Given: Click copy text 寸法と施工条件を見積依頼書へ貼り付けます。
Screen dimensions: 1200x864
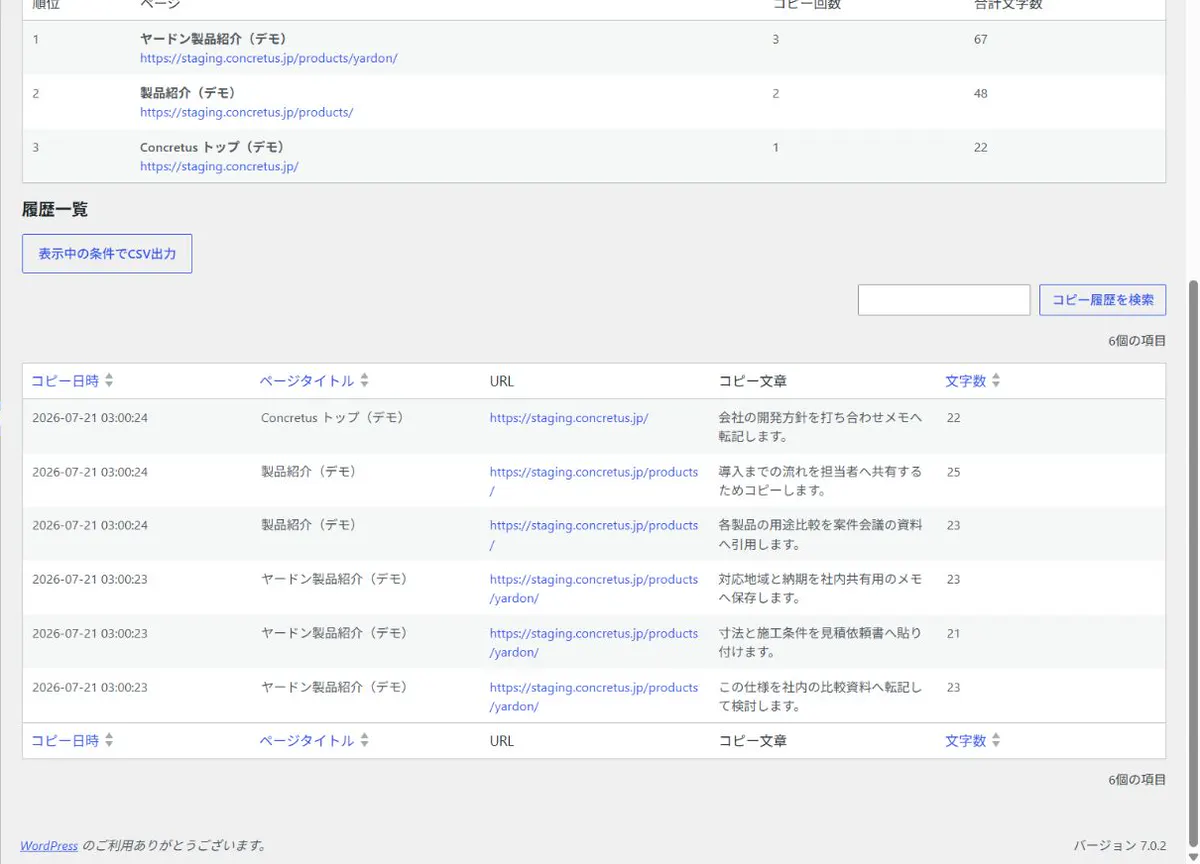Looking at the screenshot, I should (x=820, y=643).
